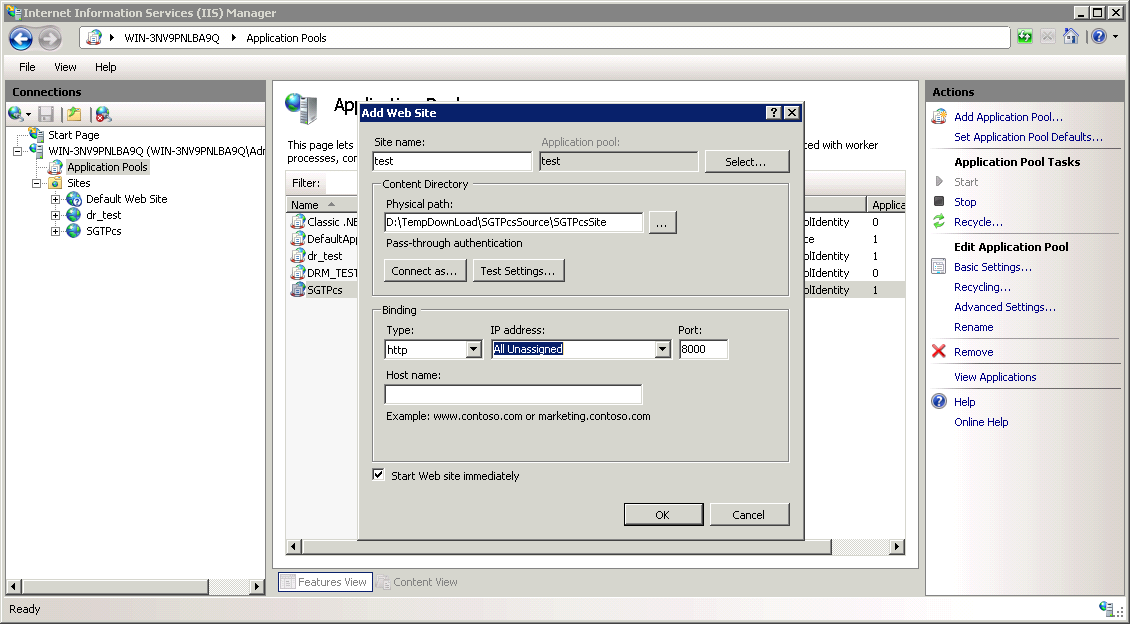Viewport: 1130px width, 624px height.
Task: Click the Classic .NET pool icon in list
Action: tap(298, 222)
